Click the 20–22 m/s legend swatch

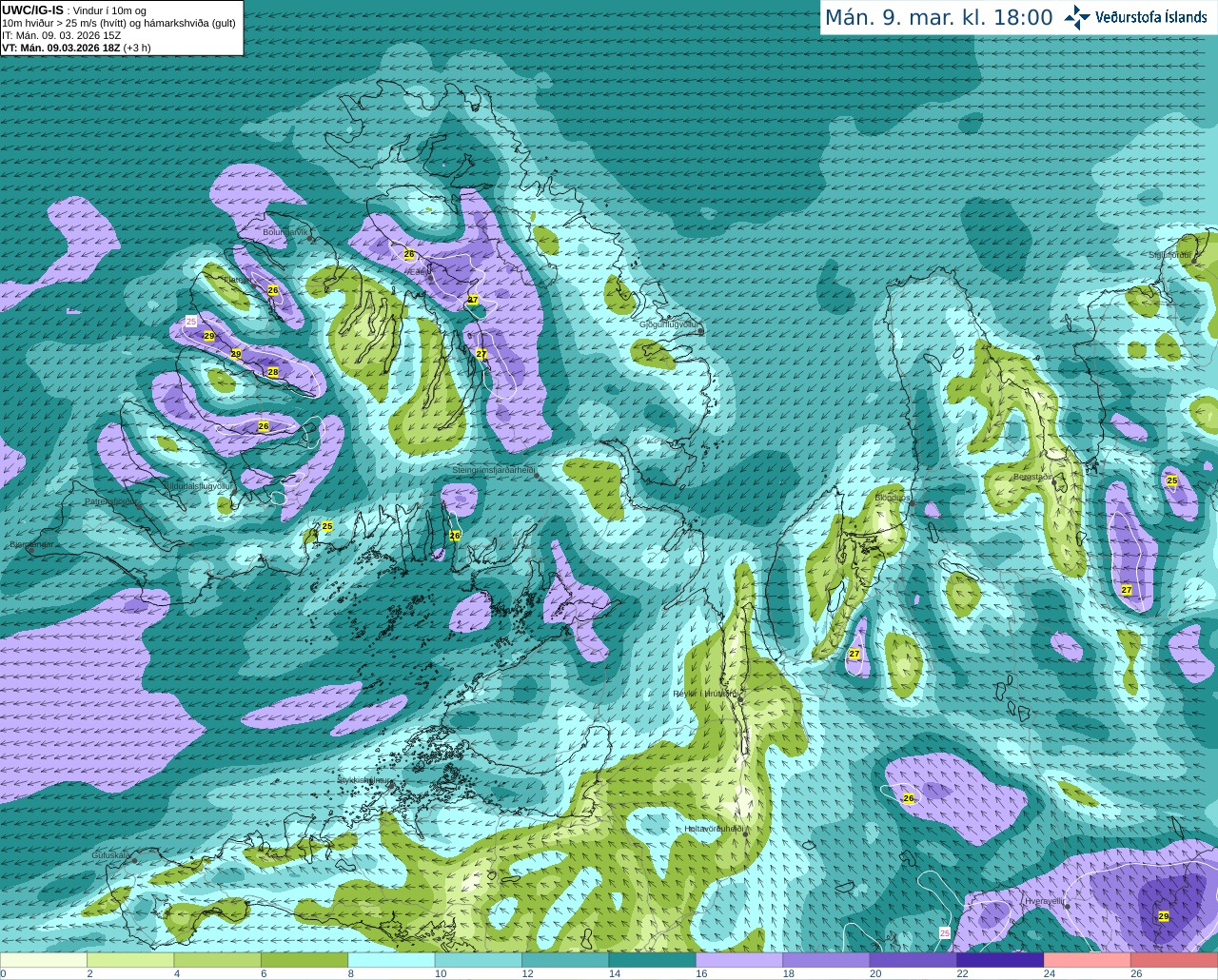pyautogui.click(x=914, y=960)
